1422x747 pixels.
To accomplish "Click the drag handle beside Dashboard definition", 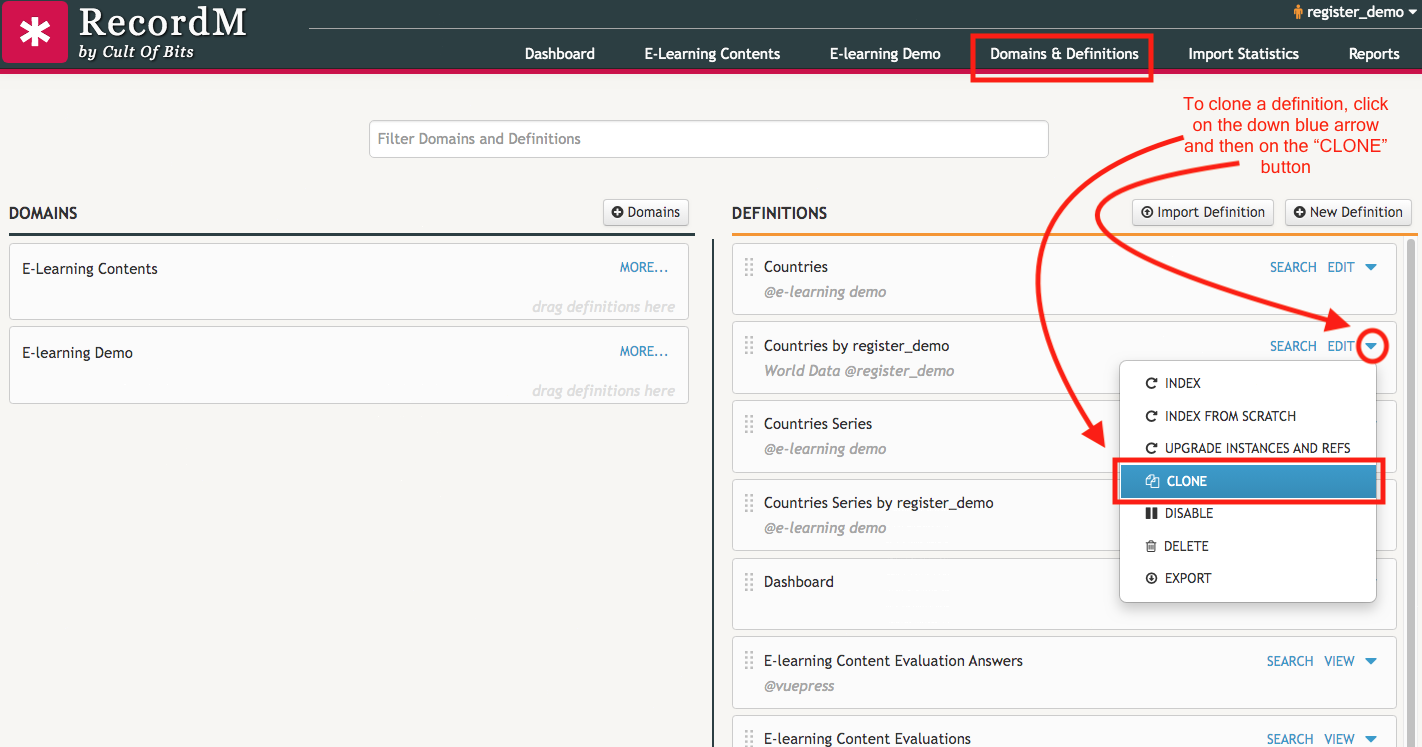I will tap(749, 582).
